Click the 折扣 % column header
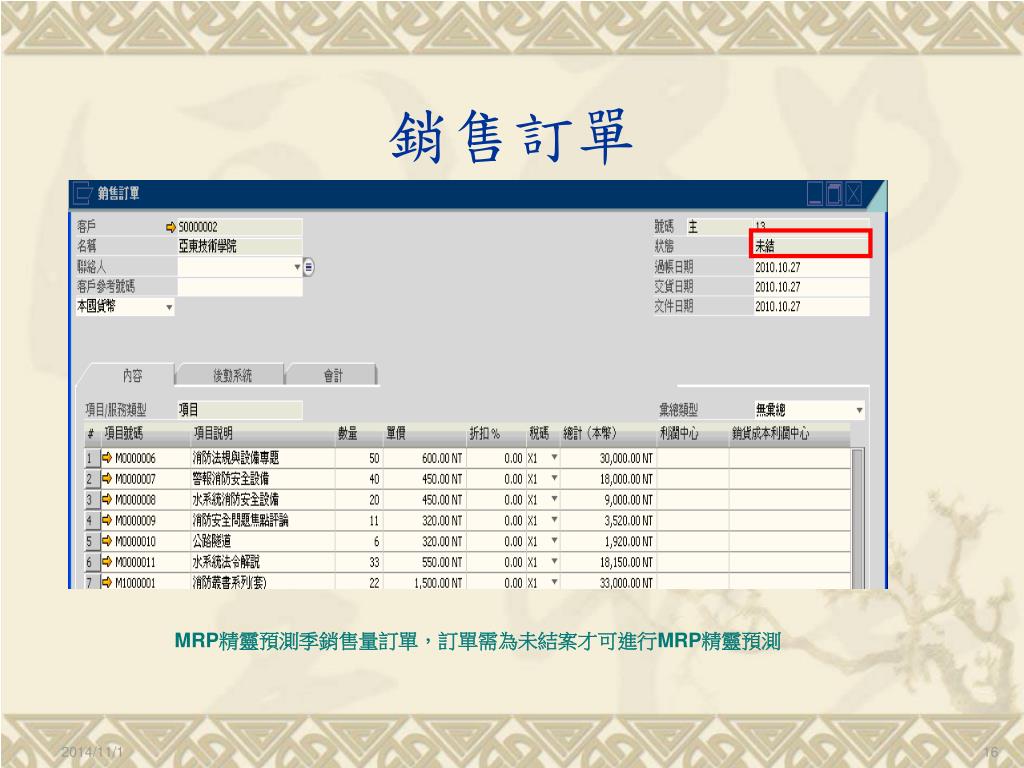Viewport: 1024px width, 768px height. (496, 434)
